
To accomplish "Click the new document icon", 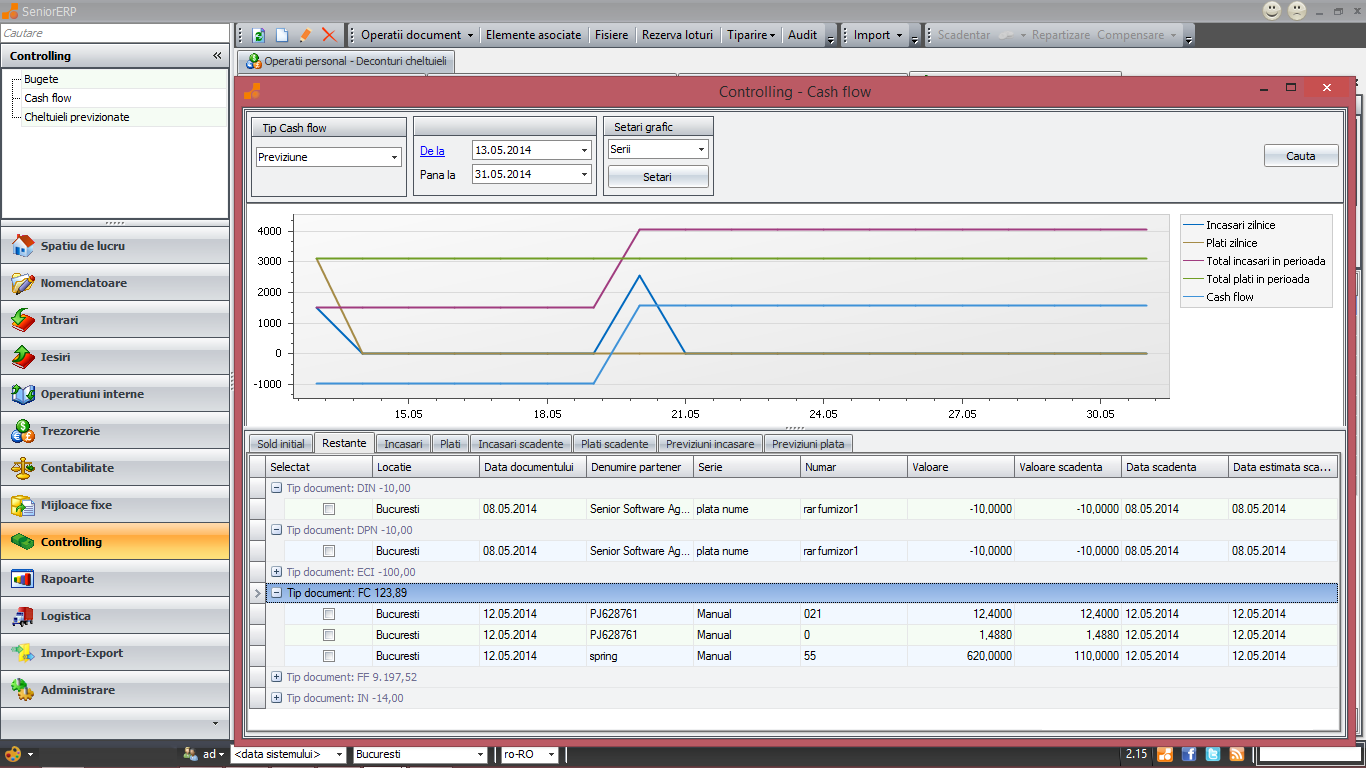I will coord(282,35).
